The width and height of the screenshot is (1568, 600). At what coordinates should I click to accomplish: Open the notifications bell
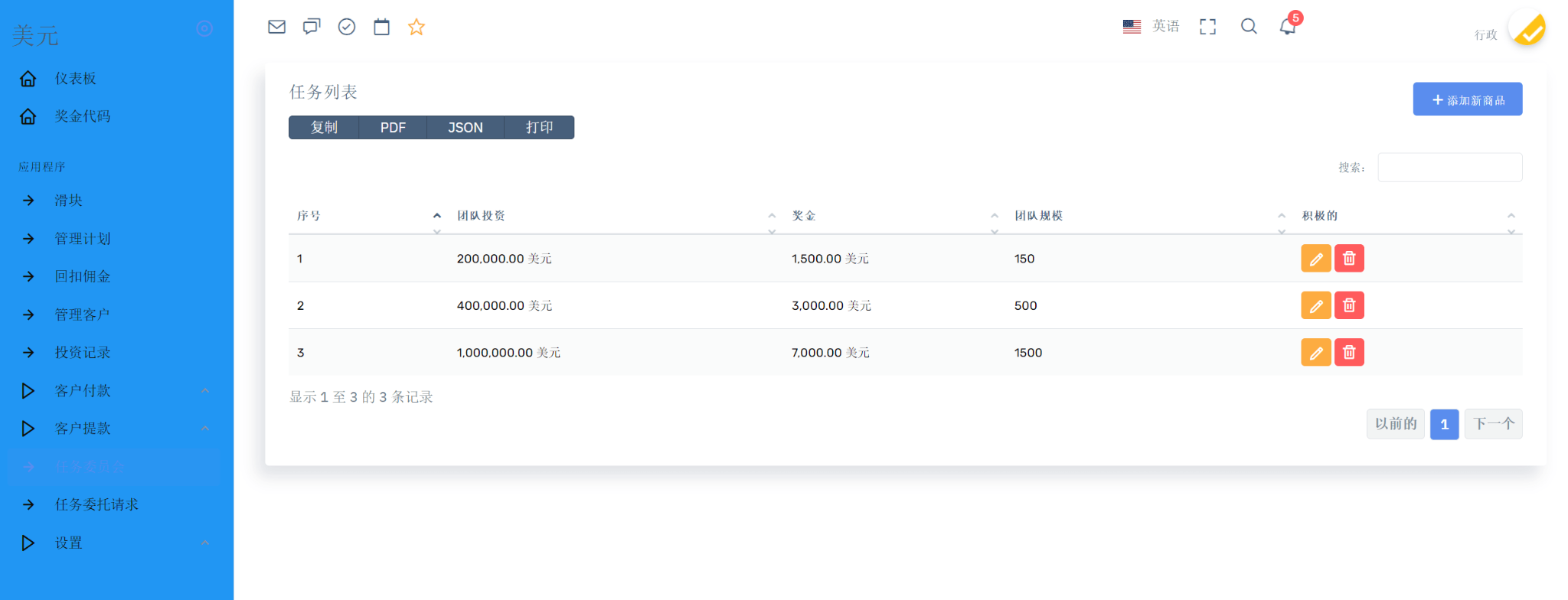coord(1288,27)
